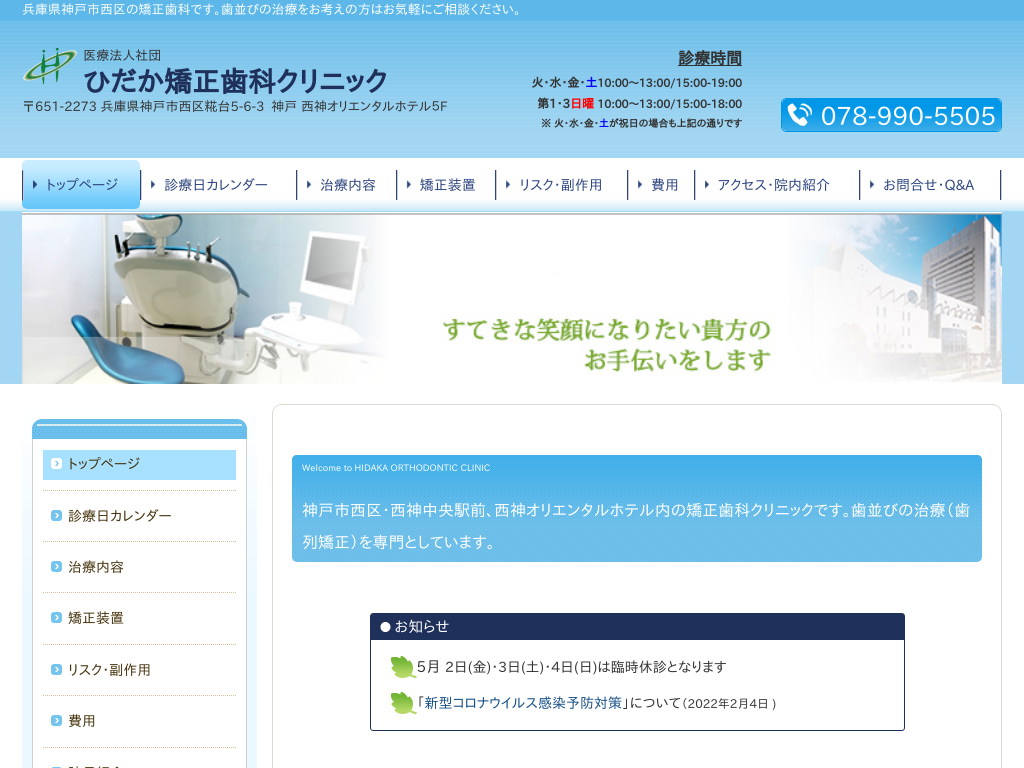
Task: Open リスク・副作用 in the top navigation
Action: (560, 185)
